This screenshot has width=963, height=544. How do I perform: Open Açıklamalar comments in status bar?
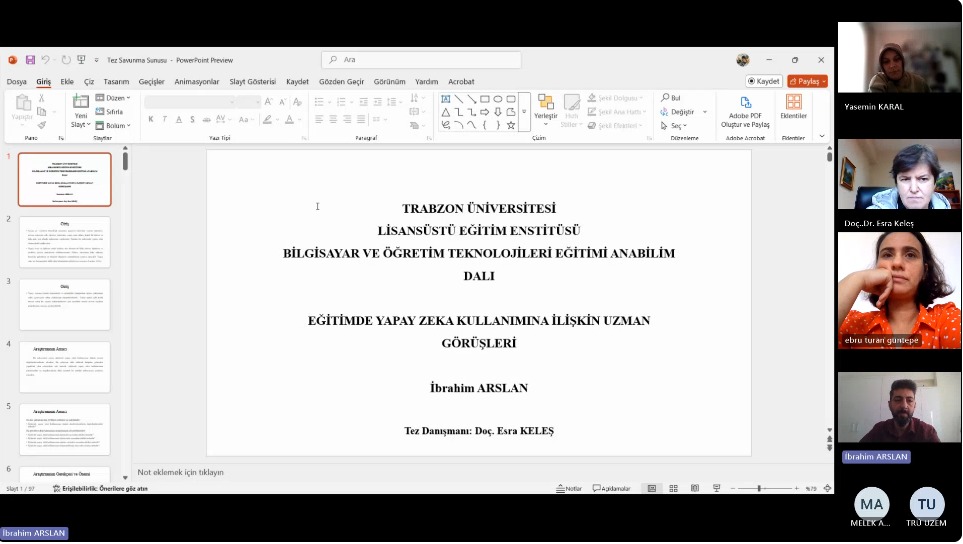click(612, 489)
